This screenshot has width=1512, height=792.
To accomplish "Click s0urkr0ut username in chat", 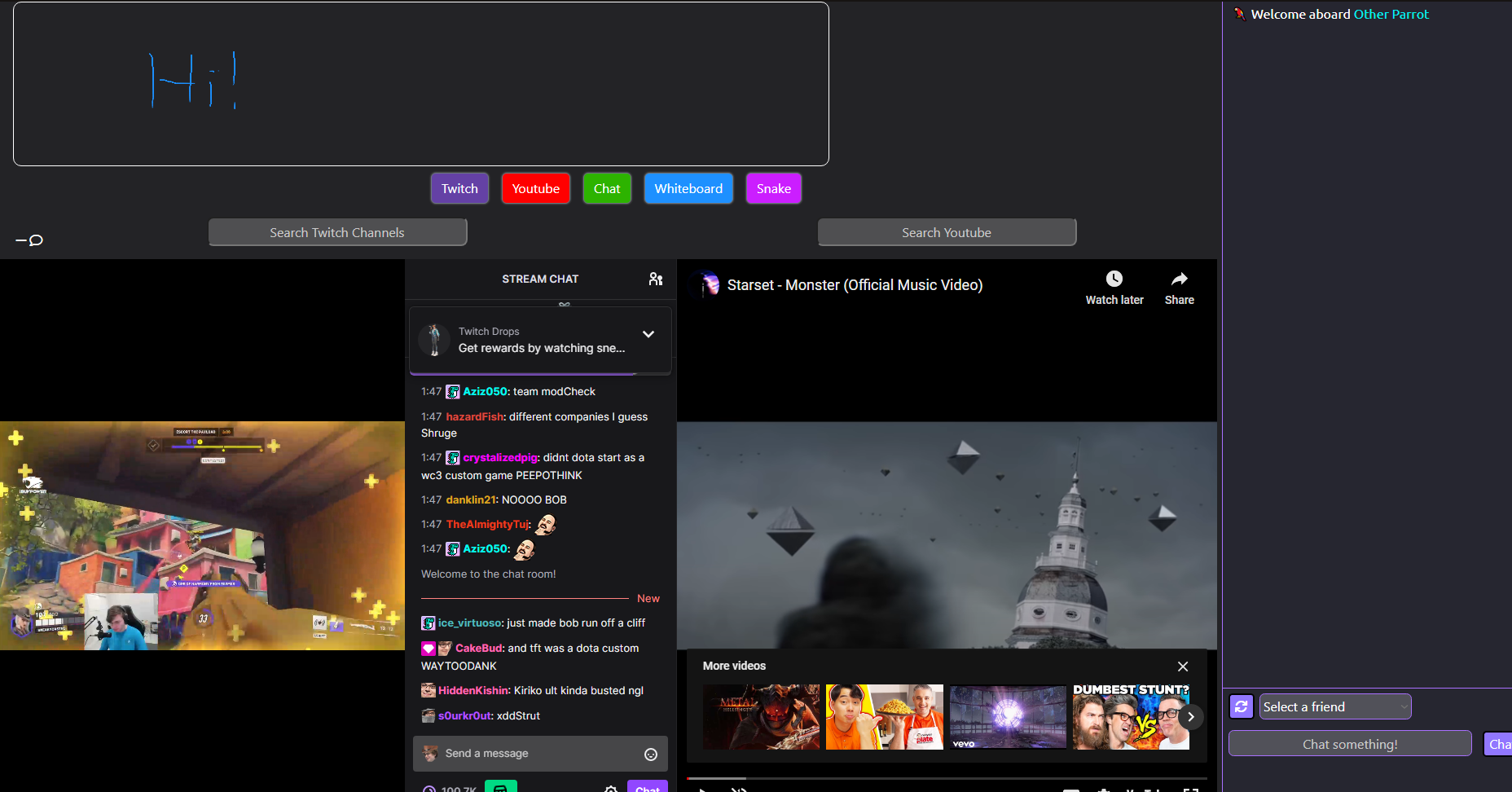I will (x=464, y=716).
